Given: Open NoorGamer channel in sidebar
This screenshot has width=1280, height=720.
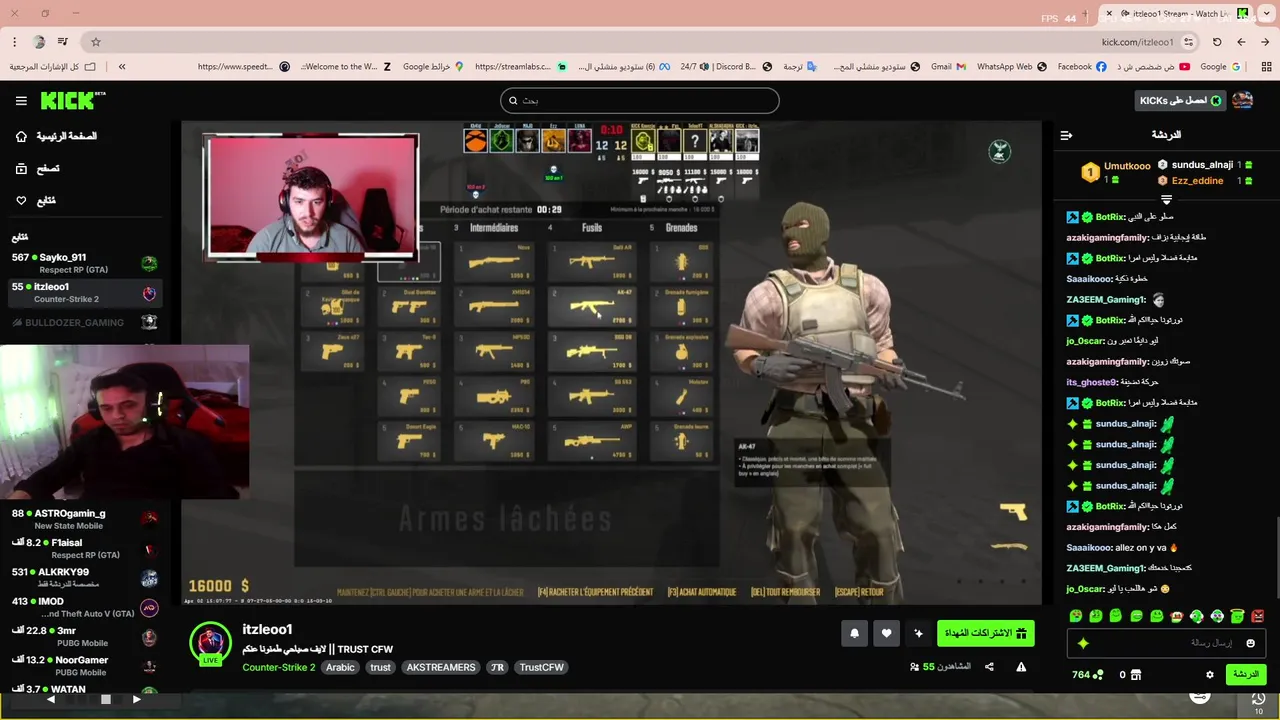Looking at the screenshot, I should coord(84,665).
